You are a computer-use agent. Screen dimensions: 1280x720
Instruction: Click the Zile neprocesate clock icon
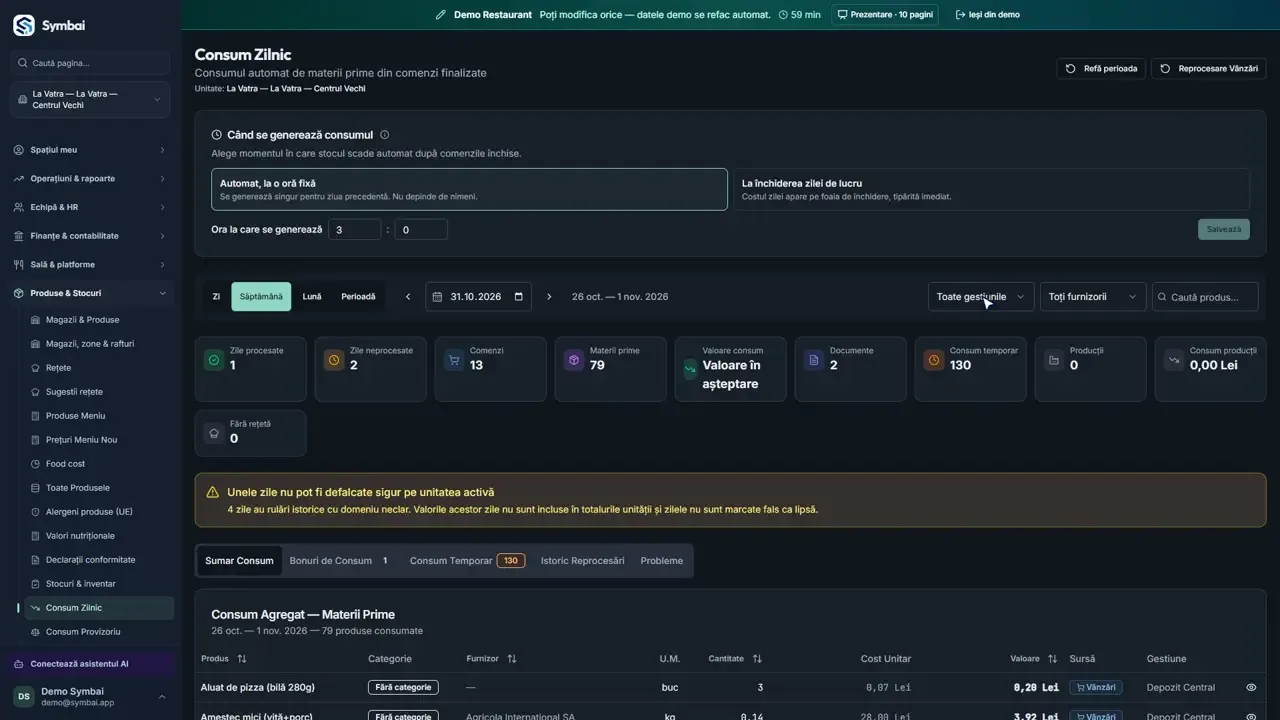coord(333,360)
